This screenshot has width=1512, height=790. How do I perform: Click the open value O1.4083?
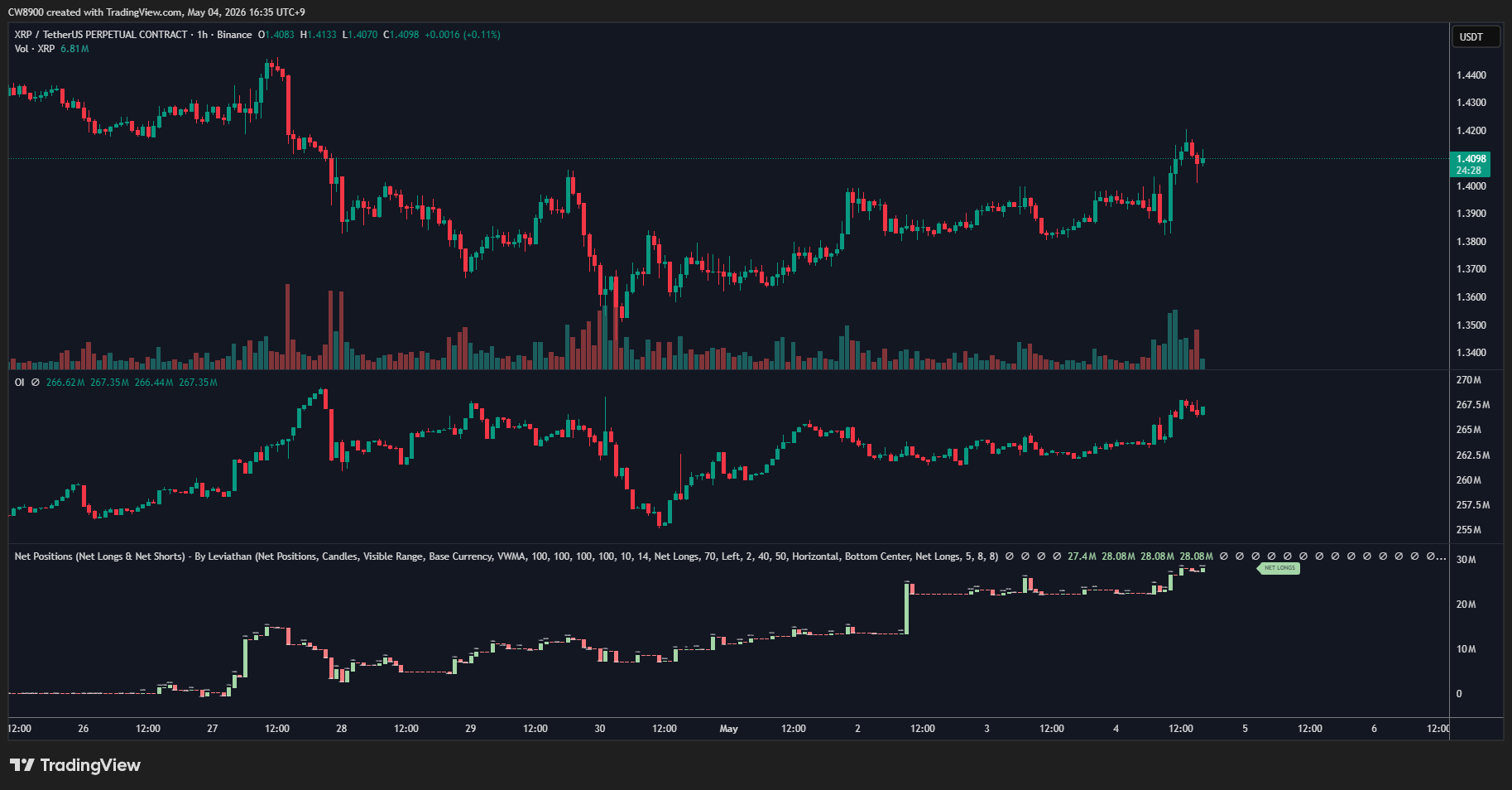click(x=276, y=35)
